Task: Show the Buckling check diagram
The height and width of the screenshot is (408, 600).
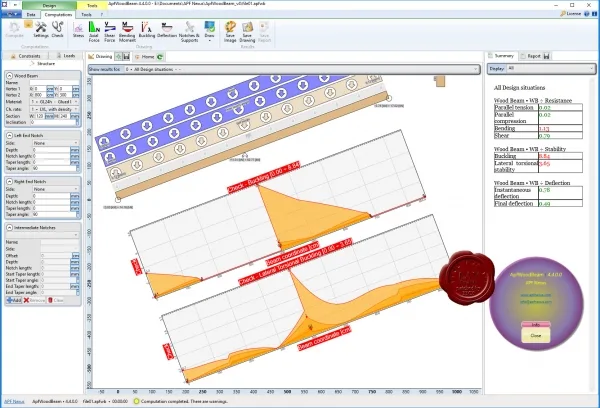Action: point(147,30)
